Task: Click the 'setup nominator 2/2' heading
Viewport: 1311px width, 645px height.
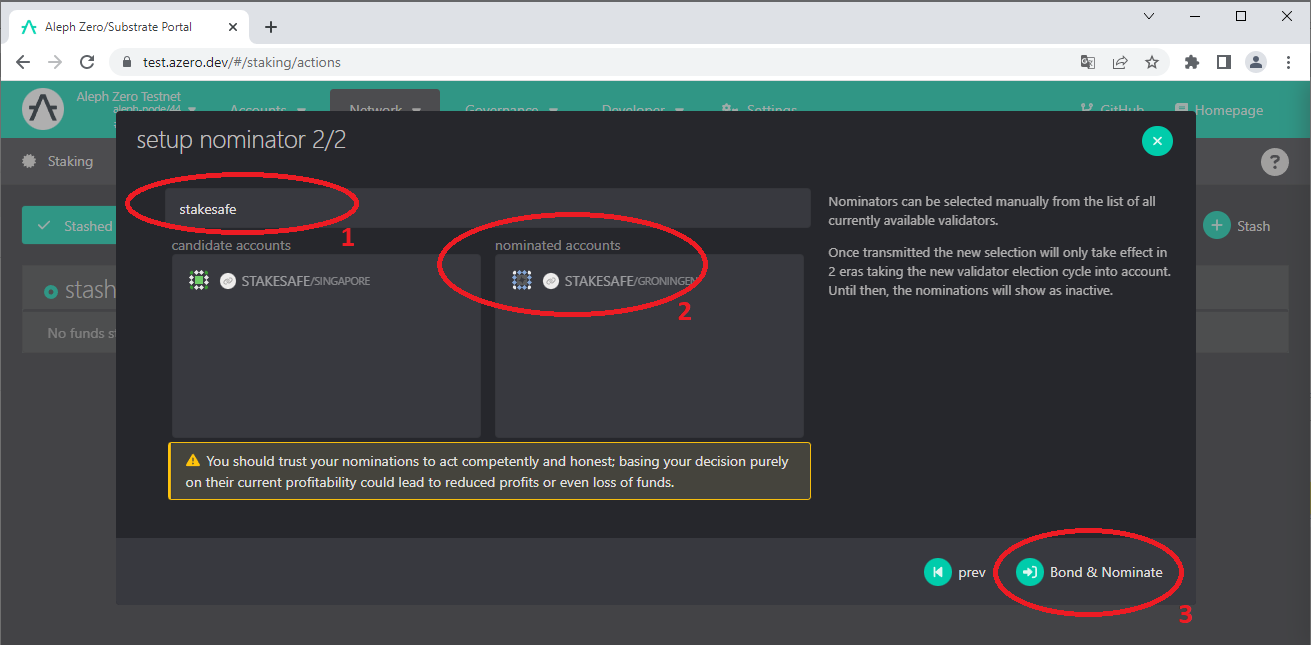Action: [x=241, y=140]
